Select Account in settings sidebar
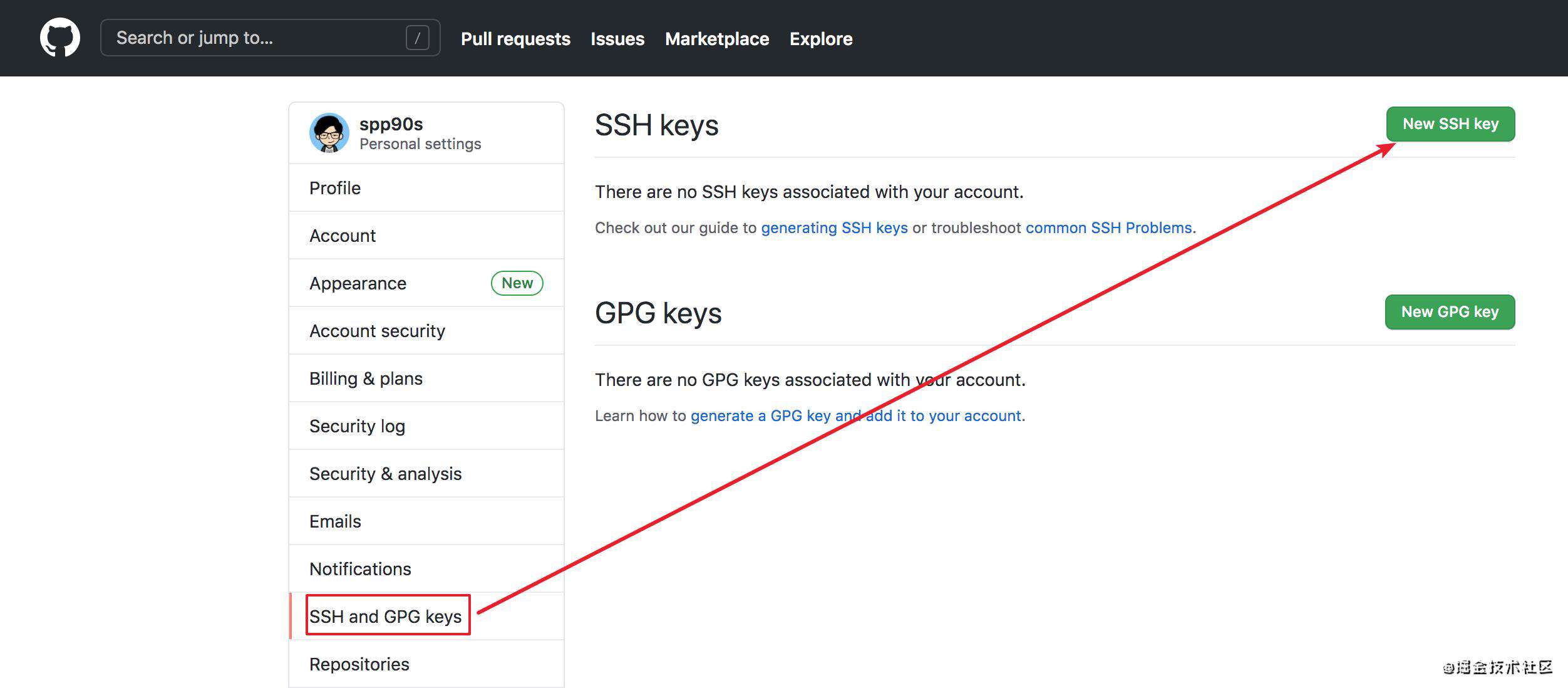This screenshot has width=1568, height=688. click(426, 236)
